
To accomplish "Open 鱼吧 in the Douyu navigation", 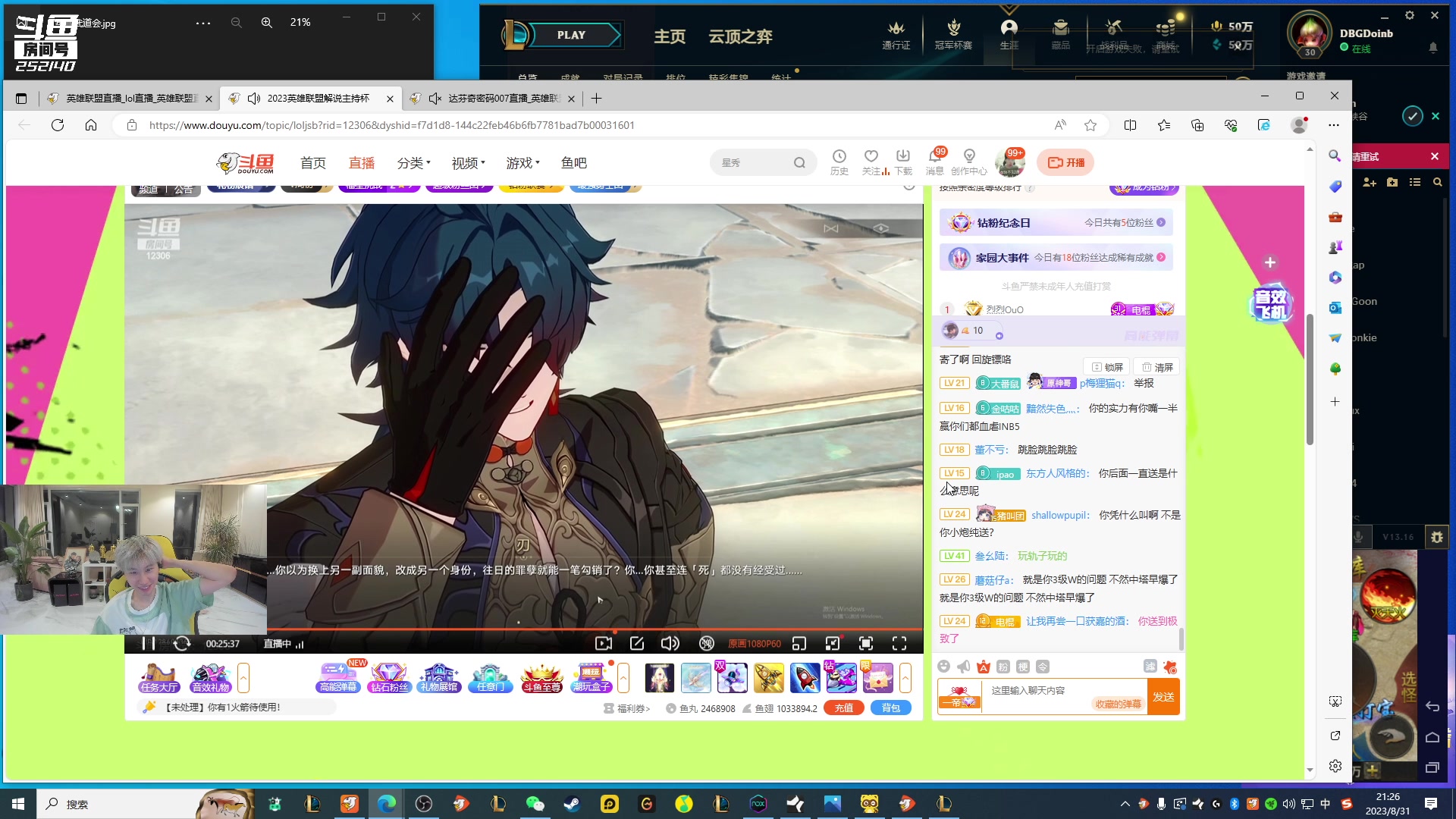I will [574, 163].
